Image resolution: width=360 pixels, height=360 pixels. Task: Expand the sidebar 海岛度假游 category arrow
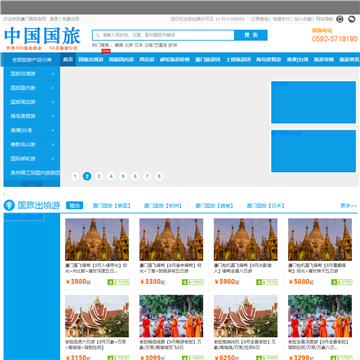coord(53,116)
